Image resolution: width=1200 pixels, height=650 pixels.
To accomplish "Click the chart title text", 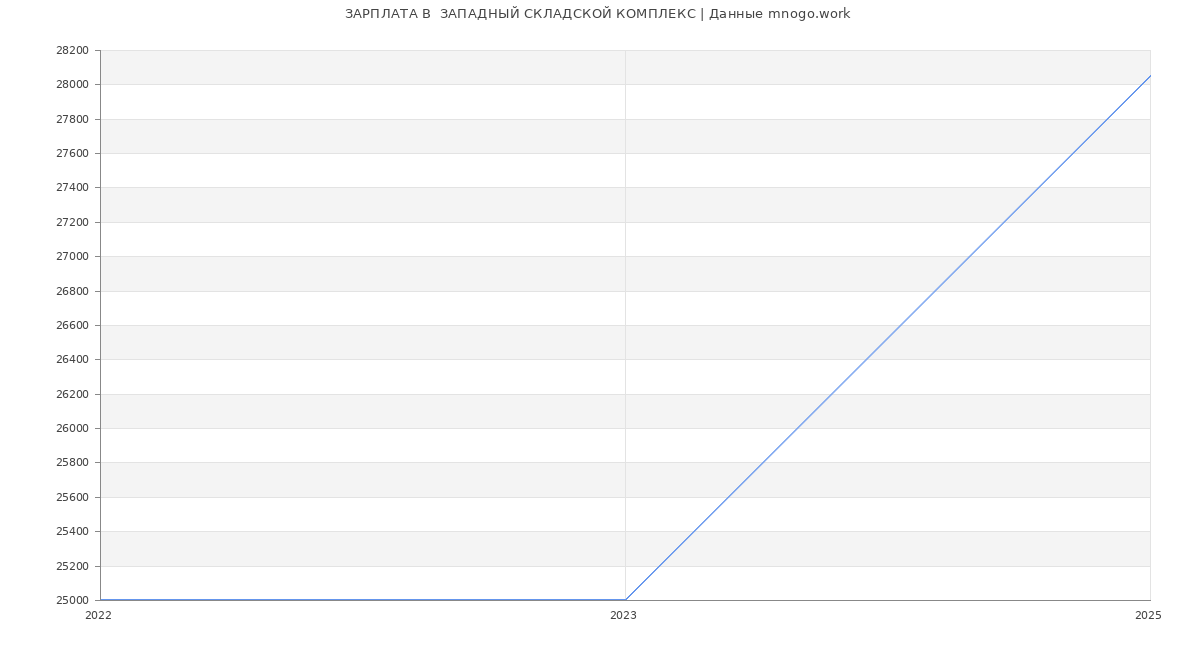I will [597, 14].
